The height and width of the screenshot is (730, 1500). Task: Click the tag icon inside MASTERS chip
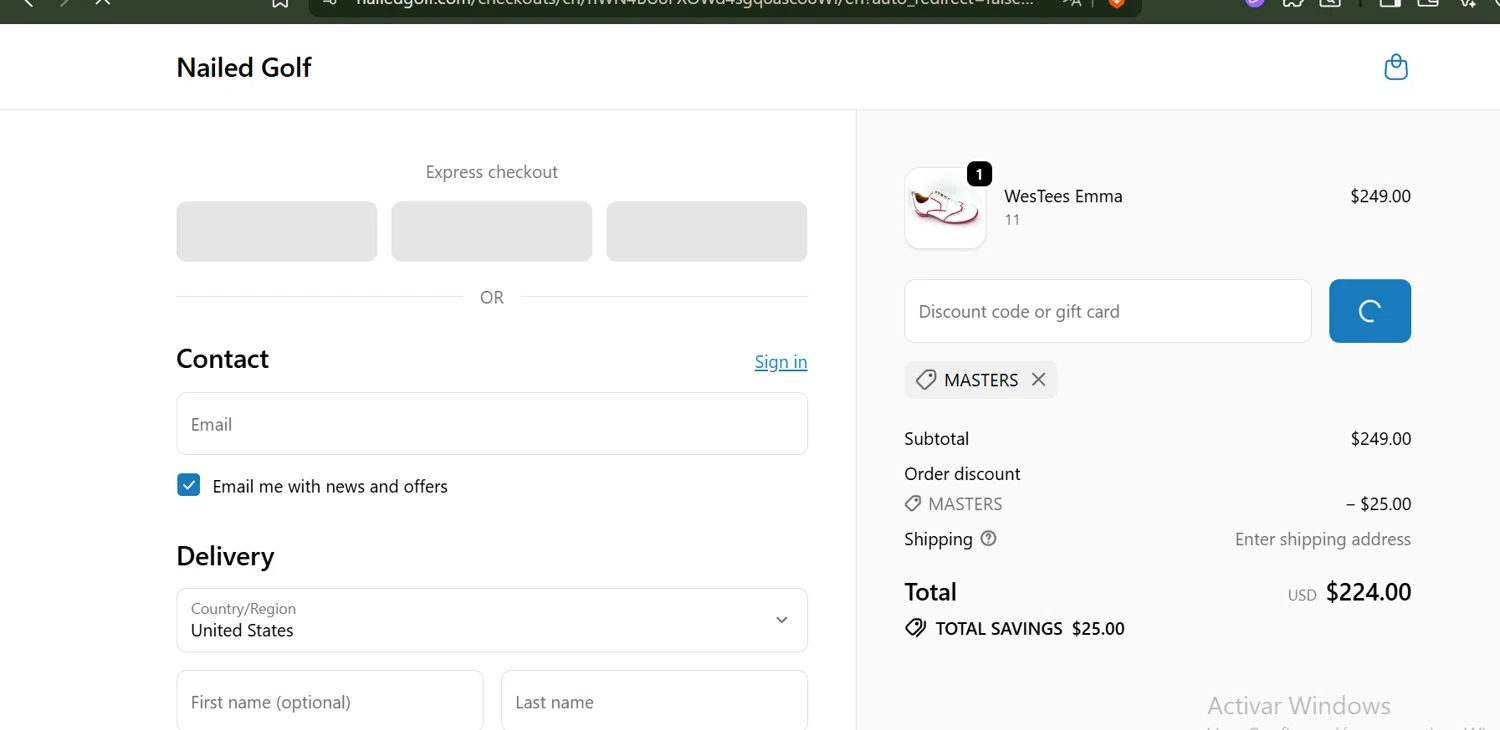(x=926, y=380)
